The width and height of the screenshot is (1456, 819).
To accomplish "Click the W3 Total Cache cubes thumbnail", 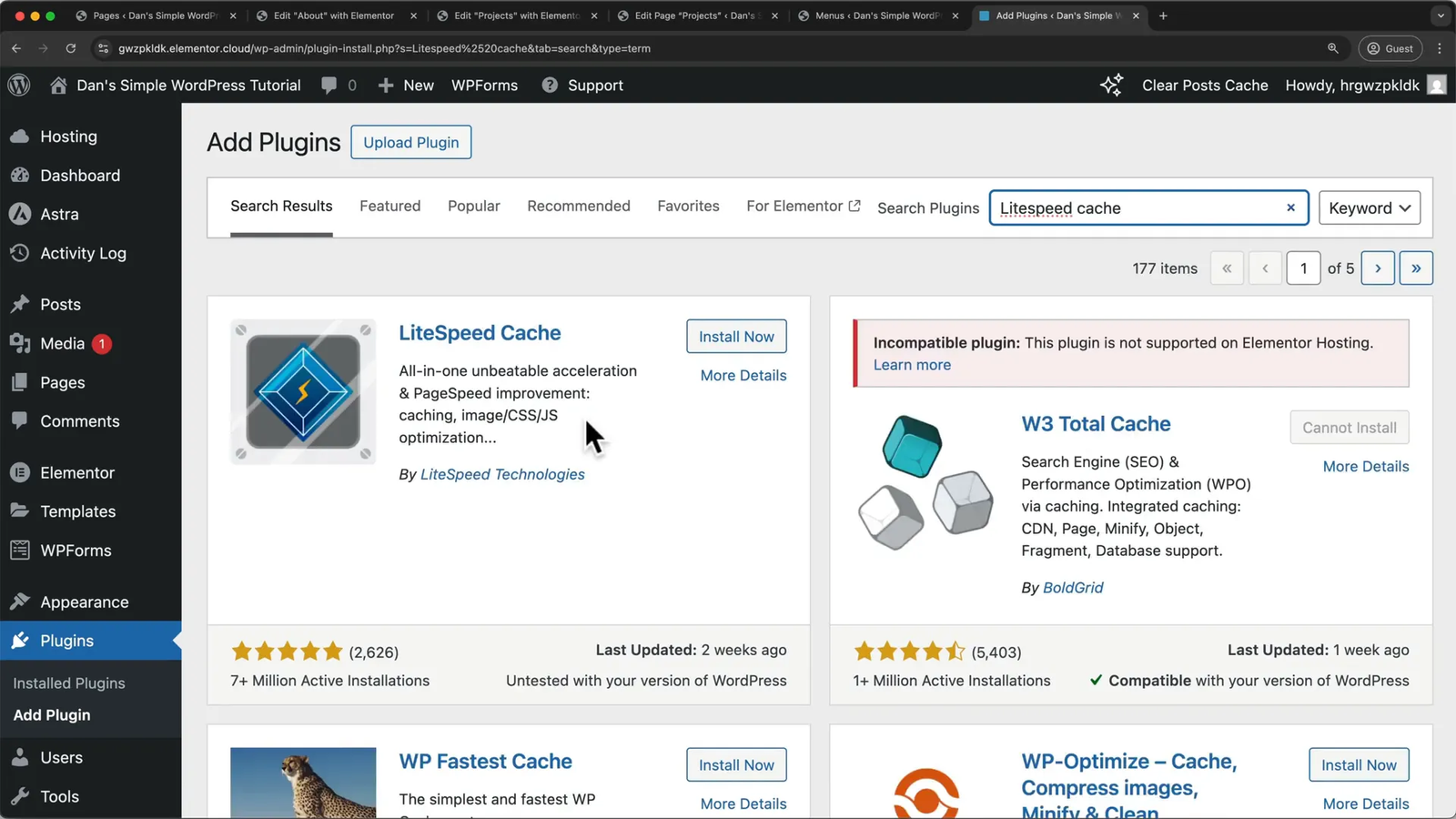I will 925,482.
